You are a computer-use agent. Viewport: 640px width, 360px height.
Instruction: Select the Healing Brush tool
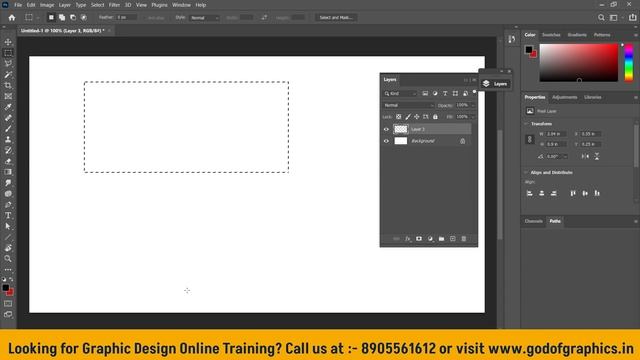point(8,118)
